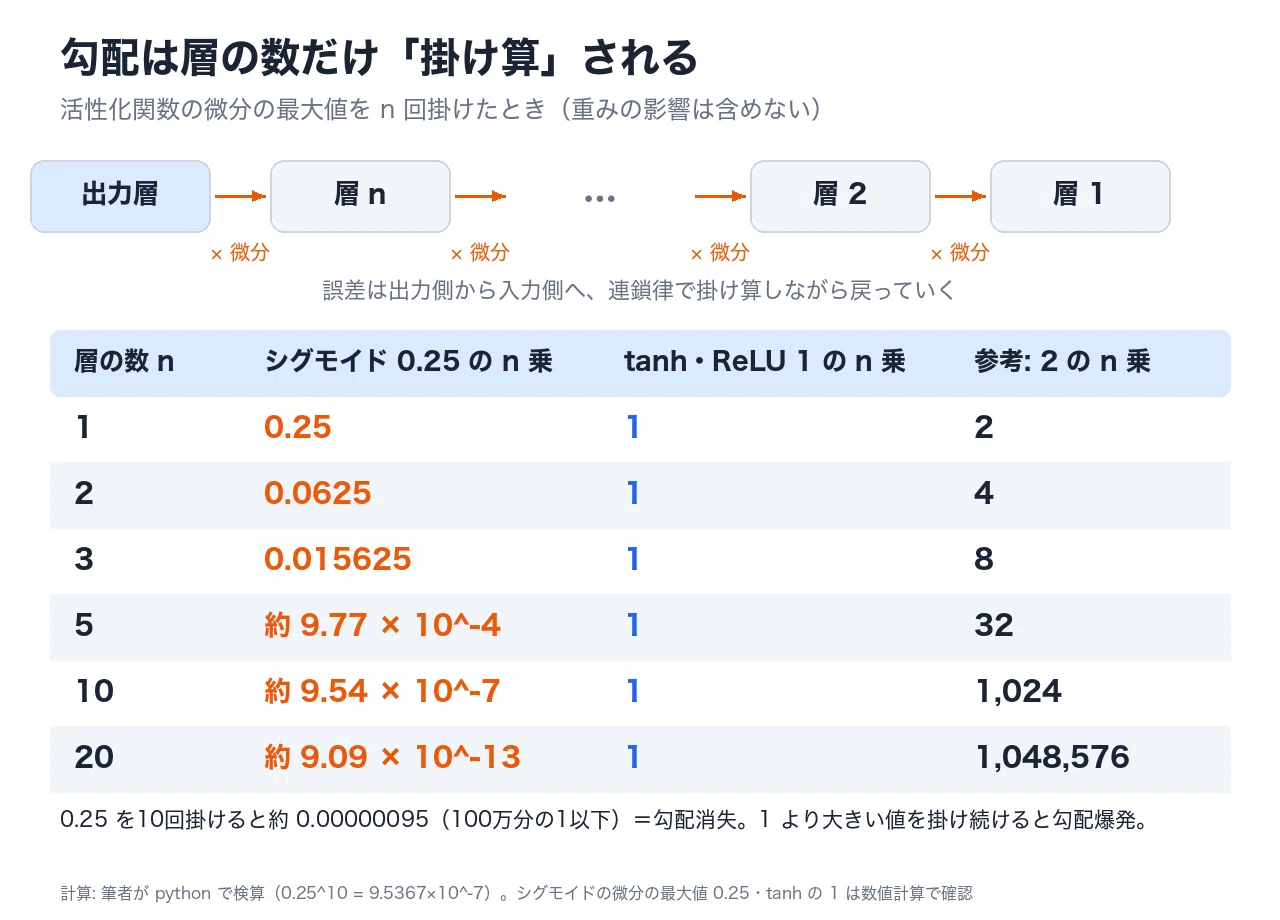Select the 参考: 2 の n 乗 header
Image resolution: width=1280 pixels, height=920 pixels.
coord(1063,362)
